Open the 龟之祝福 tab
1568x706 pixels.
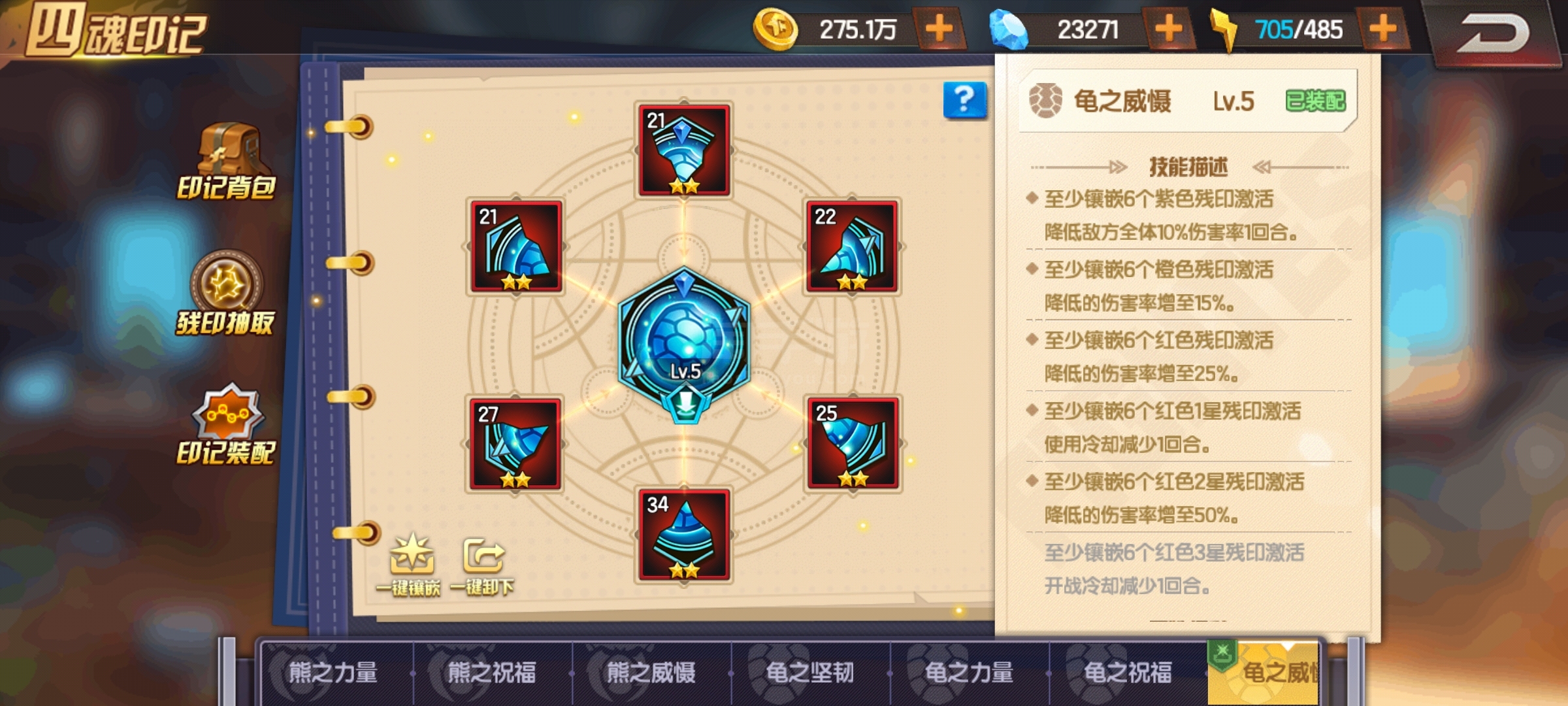click(x=1128, y=673)
